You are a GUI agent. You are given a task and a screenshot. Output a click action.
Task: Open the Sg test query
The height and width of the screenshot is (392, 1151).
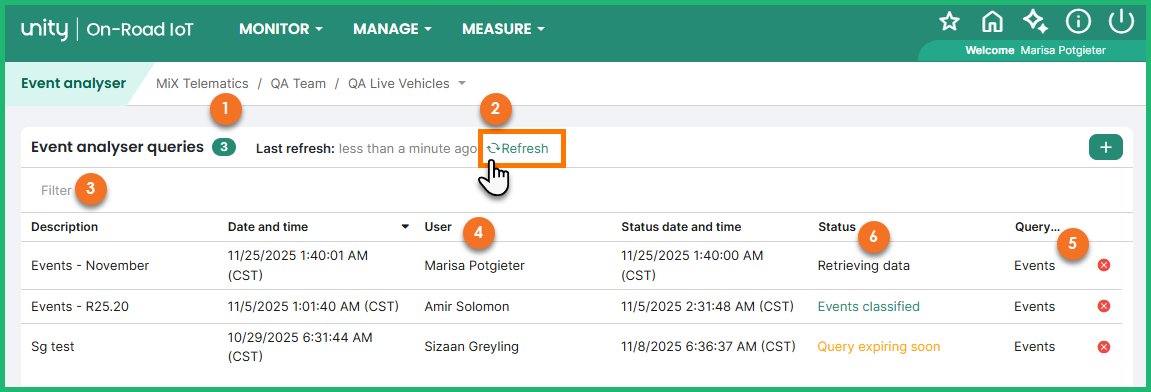53,346
